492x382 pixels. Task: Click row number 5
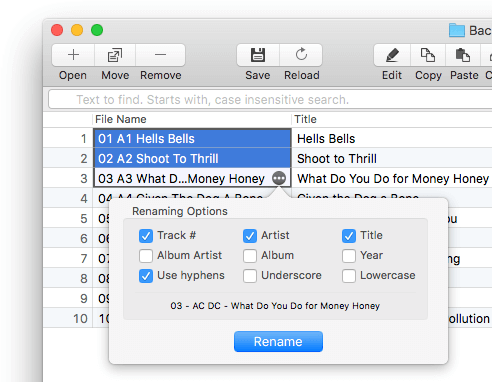click(x=84, y=219)
